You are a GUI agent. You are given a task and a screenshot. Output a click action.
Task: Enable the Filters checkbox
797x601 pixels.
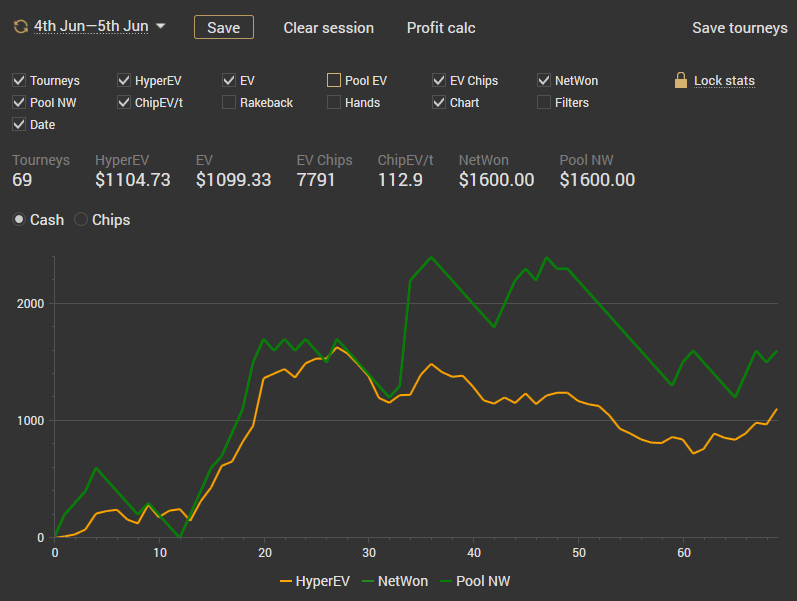click(x=544, y=102)
